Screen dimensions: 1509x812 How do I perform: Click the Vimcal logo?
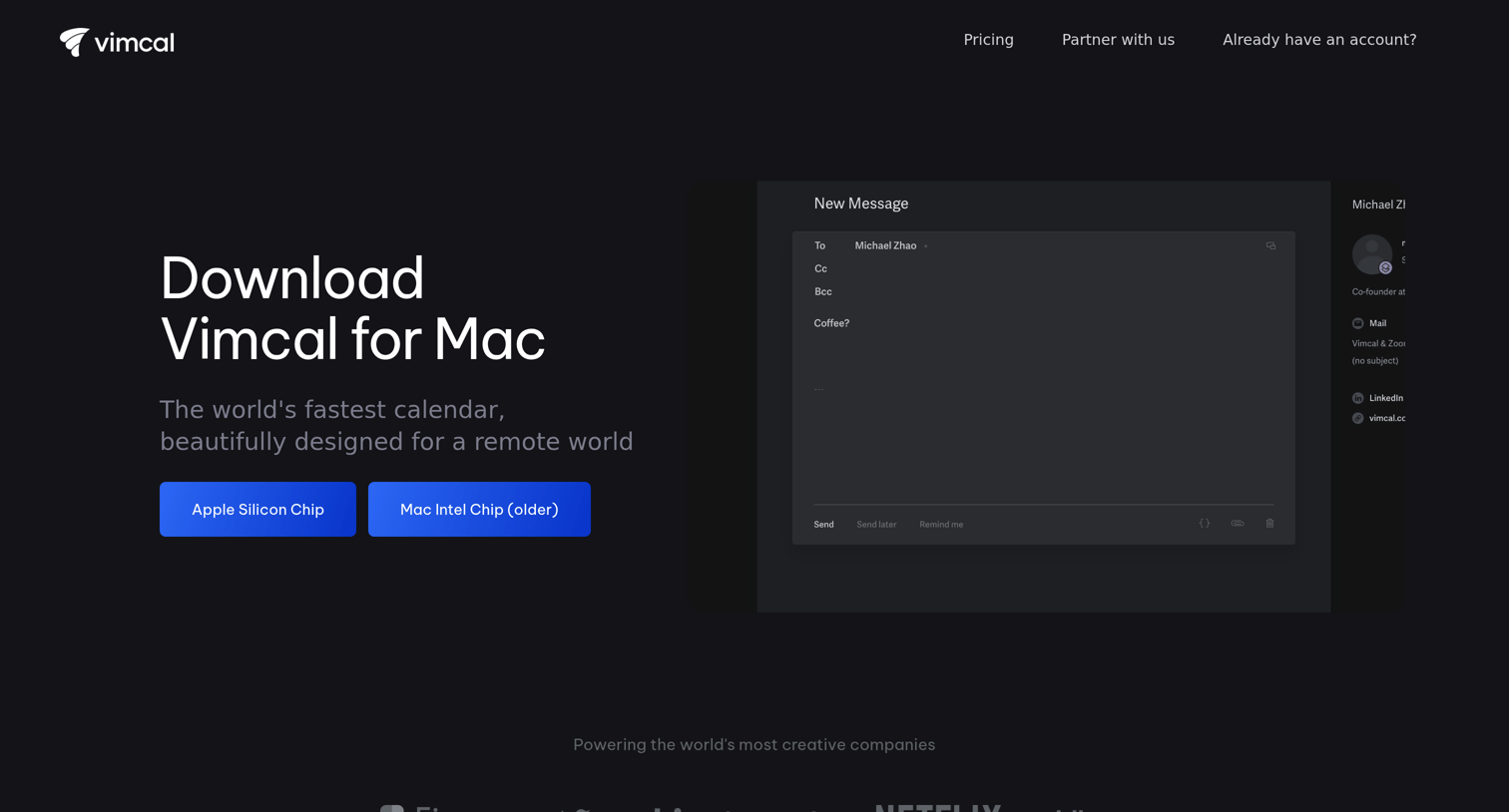click(117, 42)
